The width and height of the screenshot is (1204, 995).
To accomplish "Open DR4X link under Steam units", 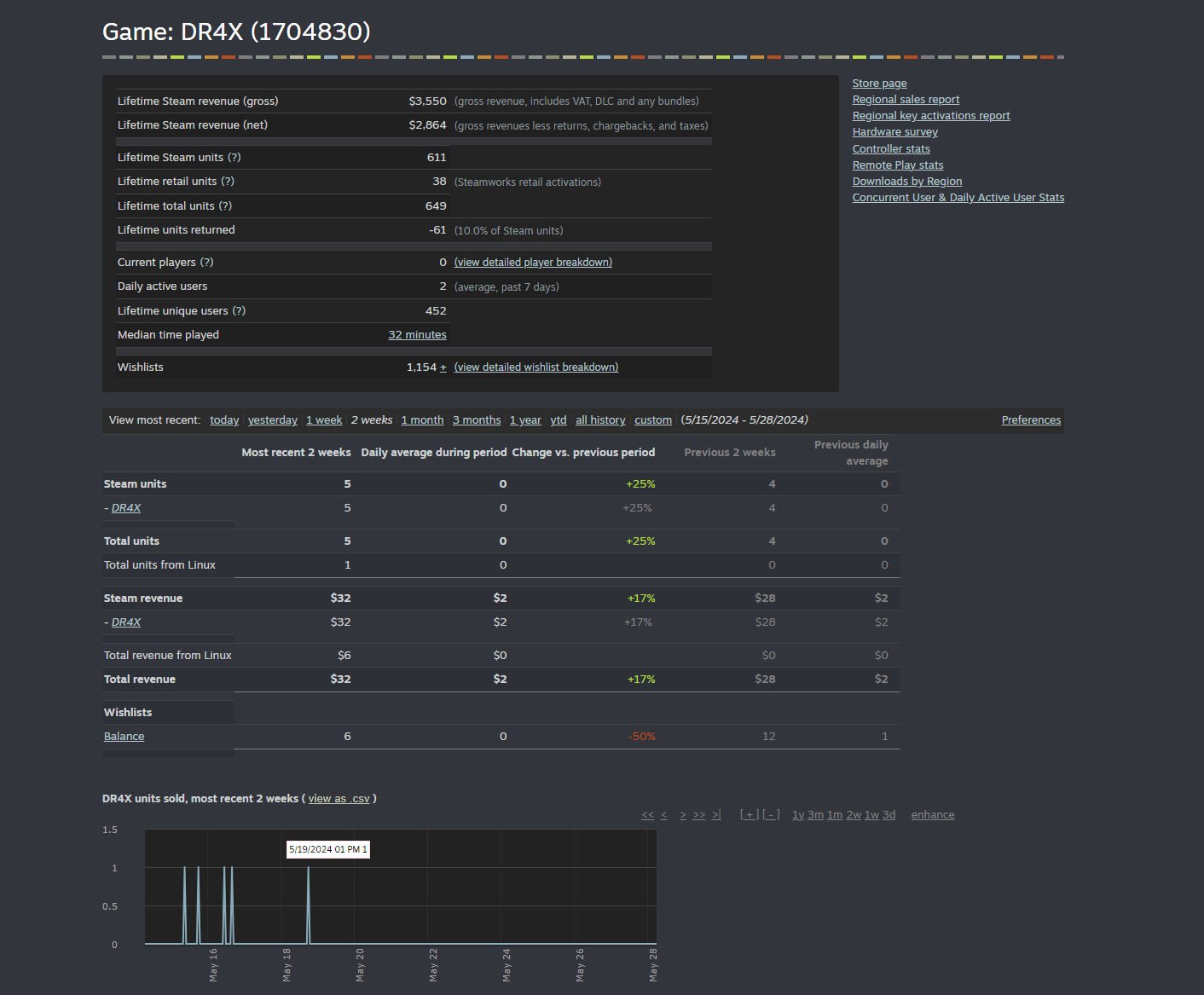I will 126,507.
